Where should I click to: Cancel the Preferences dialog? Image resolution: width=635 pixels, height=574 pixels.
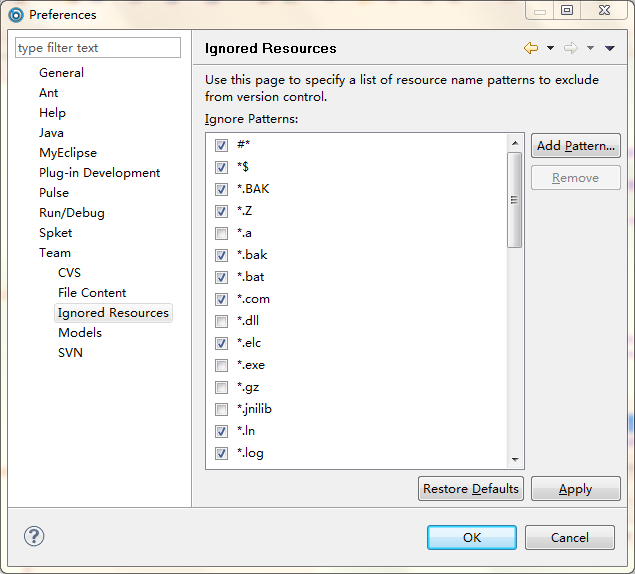coord(570,538)
